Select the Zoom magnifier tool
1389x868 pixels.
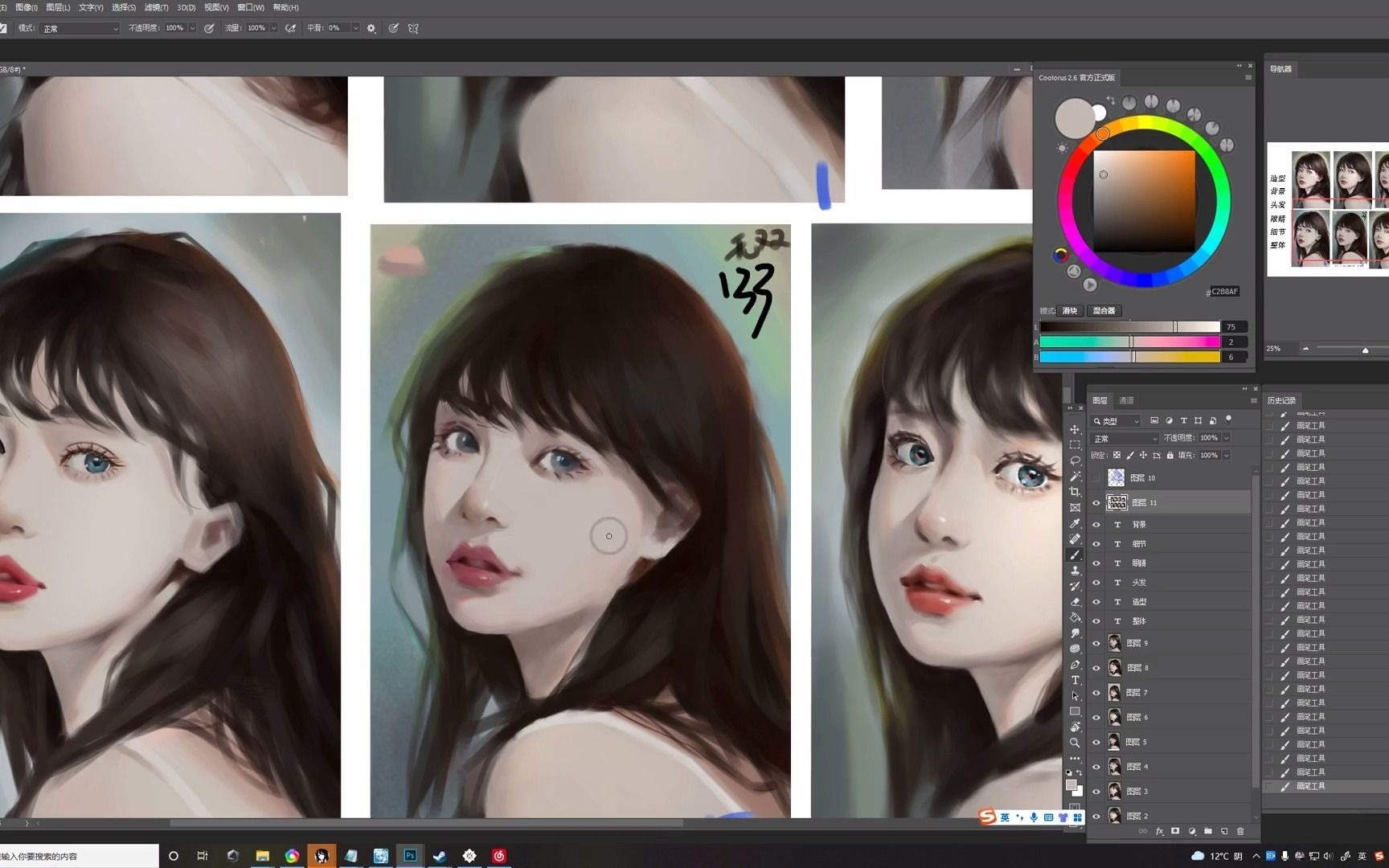pos(1075,743)
